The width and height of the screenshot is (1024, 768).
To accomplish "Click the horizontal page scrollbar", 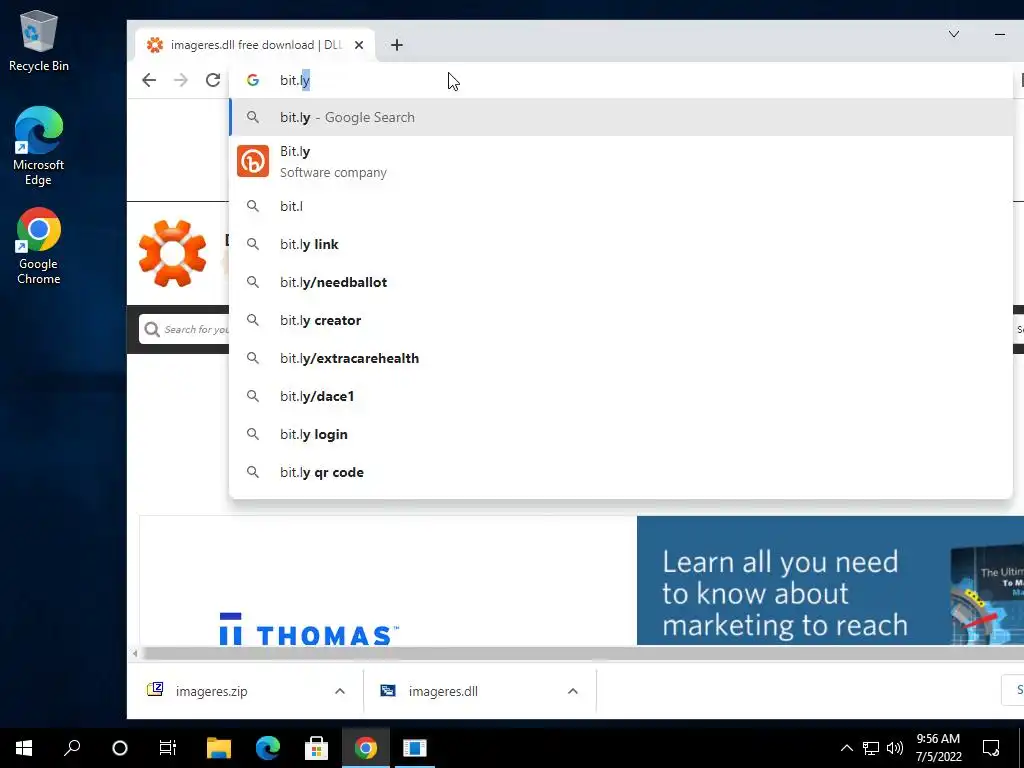I will coord(581,653).
